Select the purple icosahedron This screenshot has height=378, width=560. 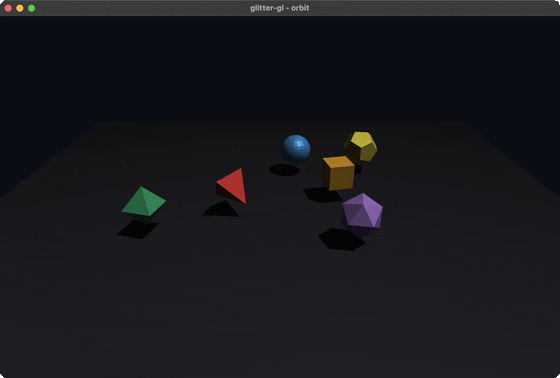point(362,214)
